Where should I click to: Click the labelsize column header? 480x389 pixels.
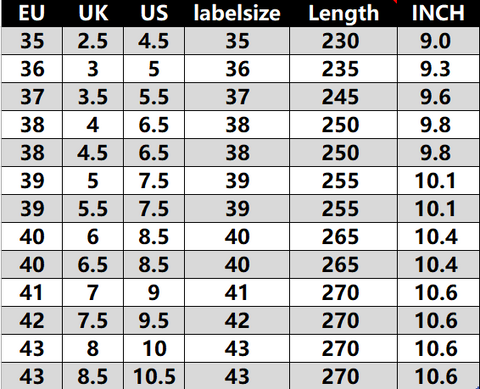[237, 13]
